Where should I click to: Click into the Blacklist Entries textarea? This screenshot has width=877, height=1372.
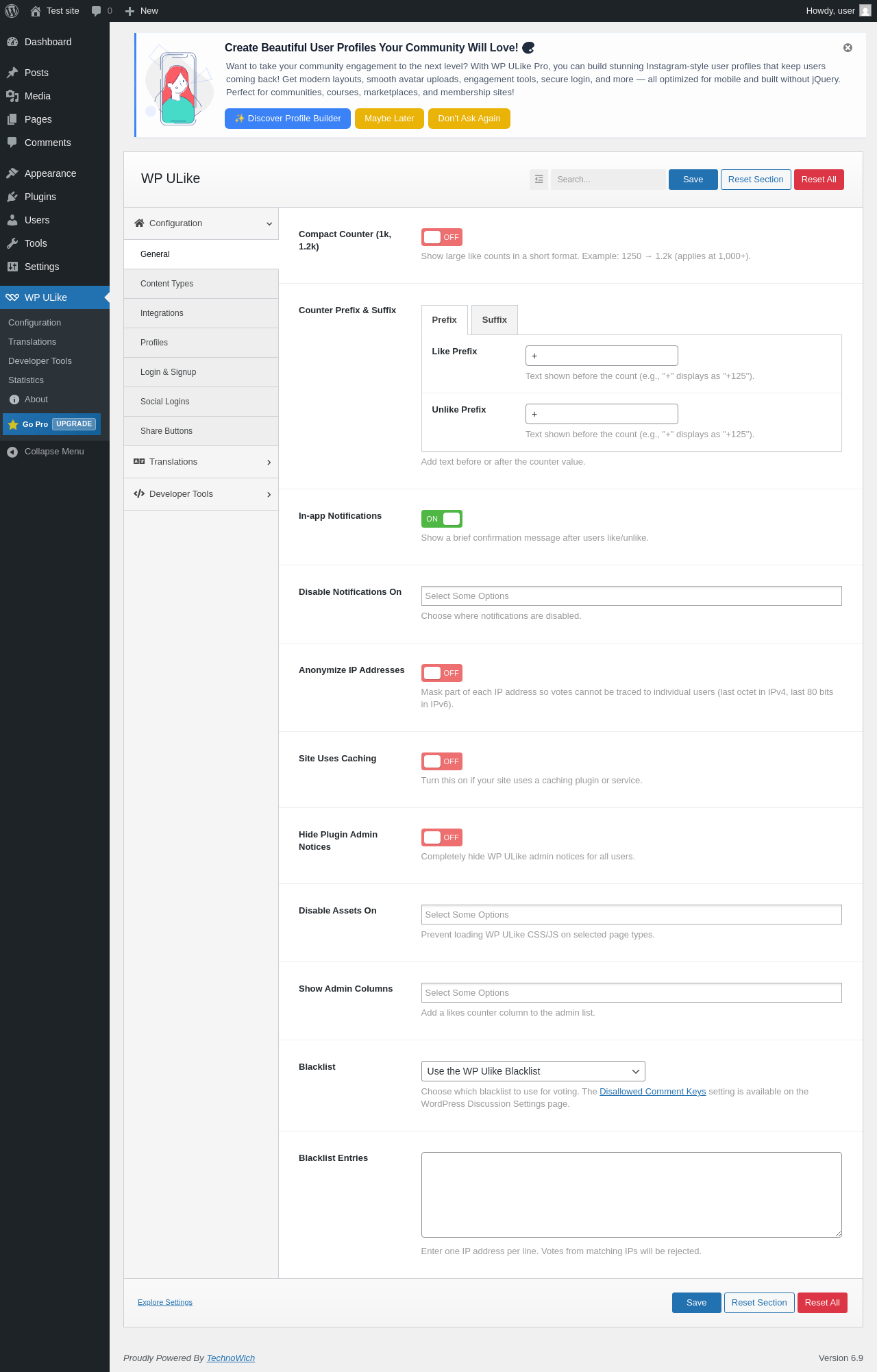[631, 1195]
